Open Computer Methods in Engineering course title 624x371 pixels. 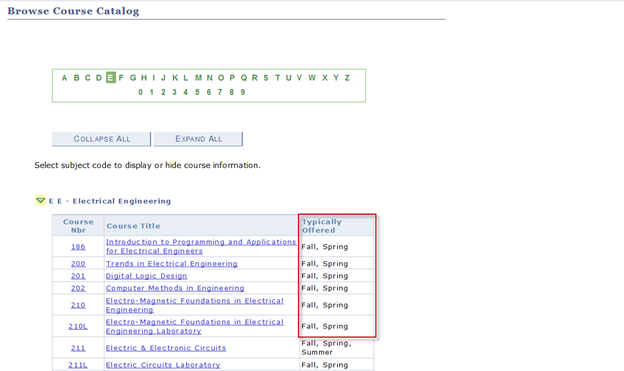[175, 288]
